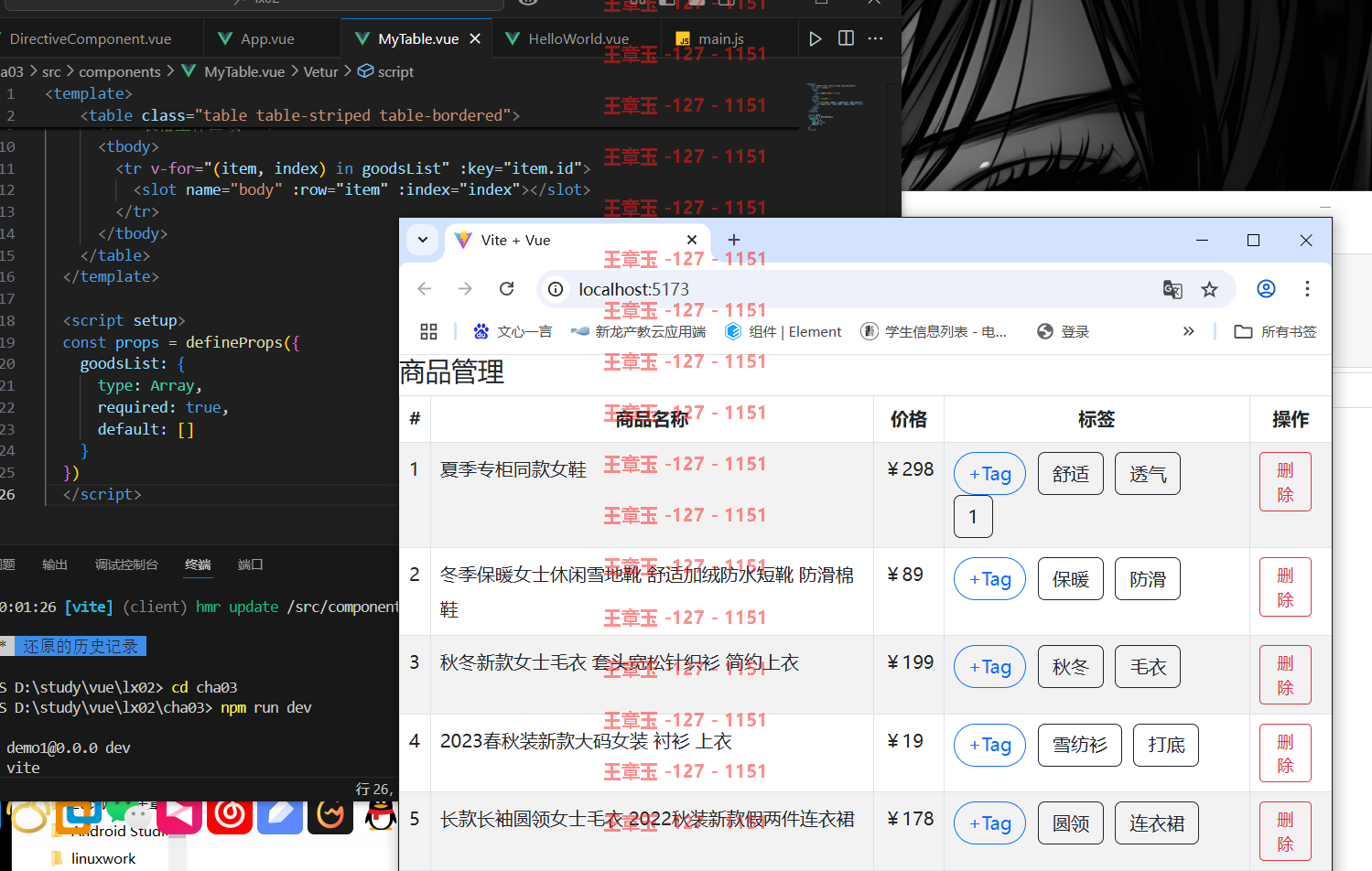The width and height of the screenshot is (1372, 871).
Task: View site information icon in address bar
Action: point(556,289)
